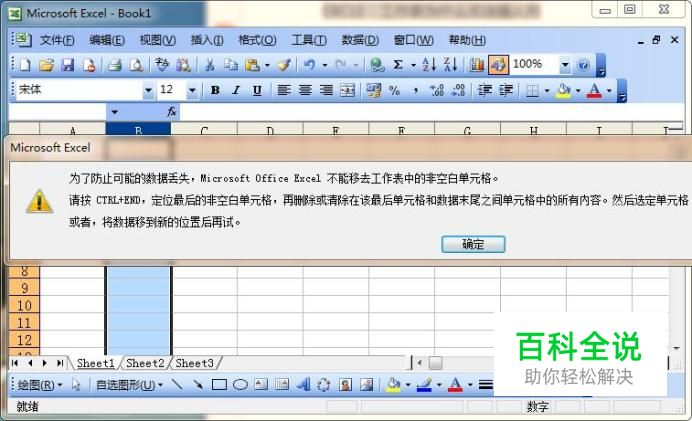This screenshot has width=692, height=421.
Task: Save the workbook with the floppy disk icon
Action: click(x=68, y=65)
